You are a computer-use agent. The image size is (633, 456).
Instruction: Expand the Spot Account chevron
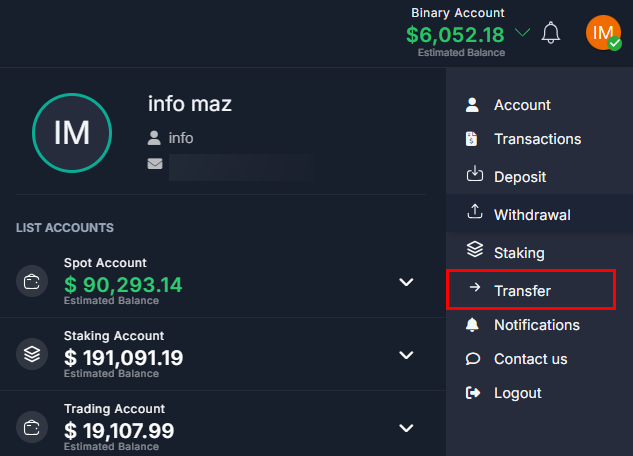point(406,282)
